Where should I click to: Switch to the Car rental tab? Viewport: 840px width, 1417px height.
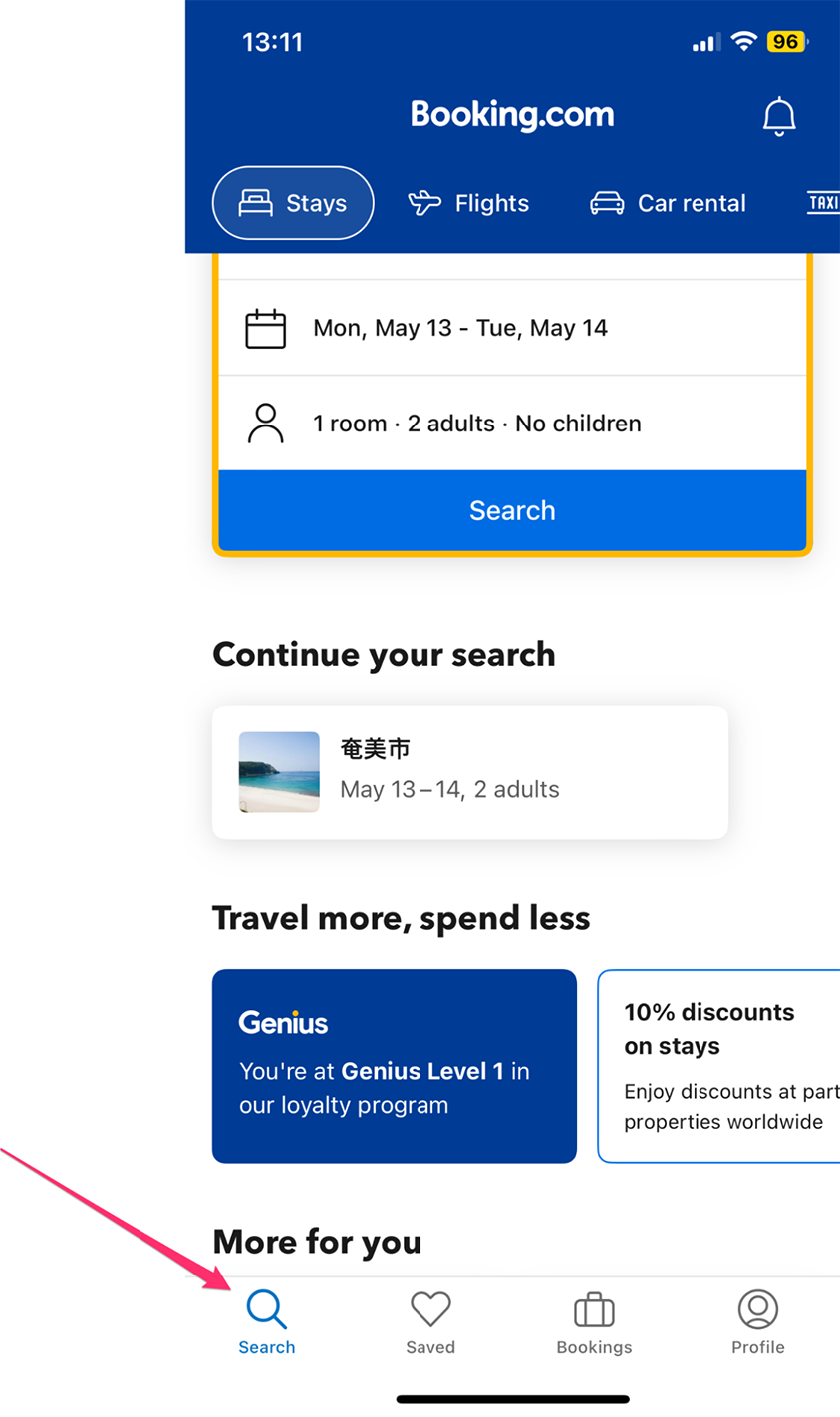668,203
